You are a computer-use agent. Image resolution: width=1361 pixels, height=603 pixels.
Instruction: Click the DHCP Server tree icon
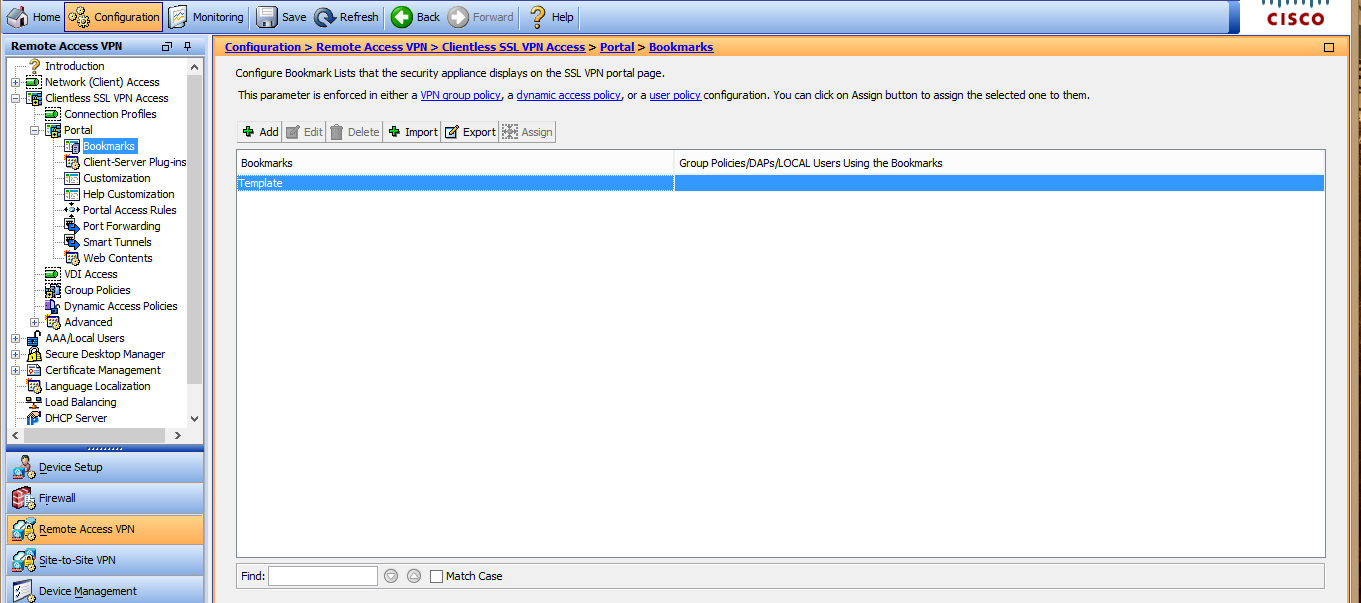(34, 418)
